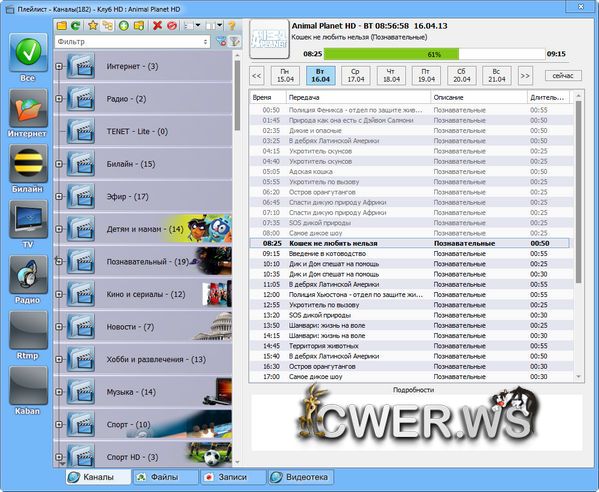Screen dimensions: 599x492
Task: Select the 'Радио' headphones sidebar icon
Action: coord(28,275)
